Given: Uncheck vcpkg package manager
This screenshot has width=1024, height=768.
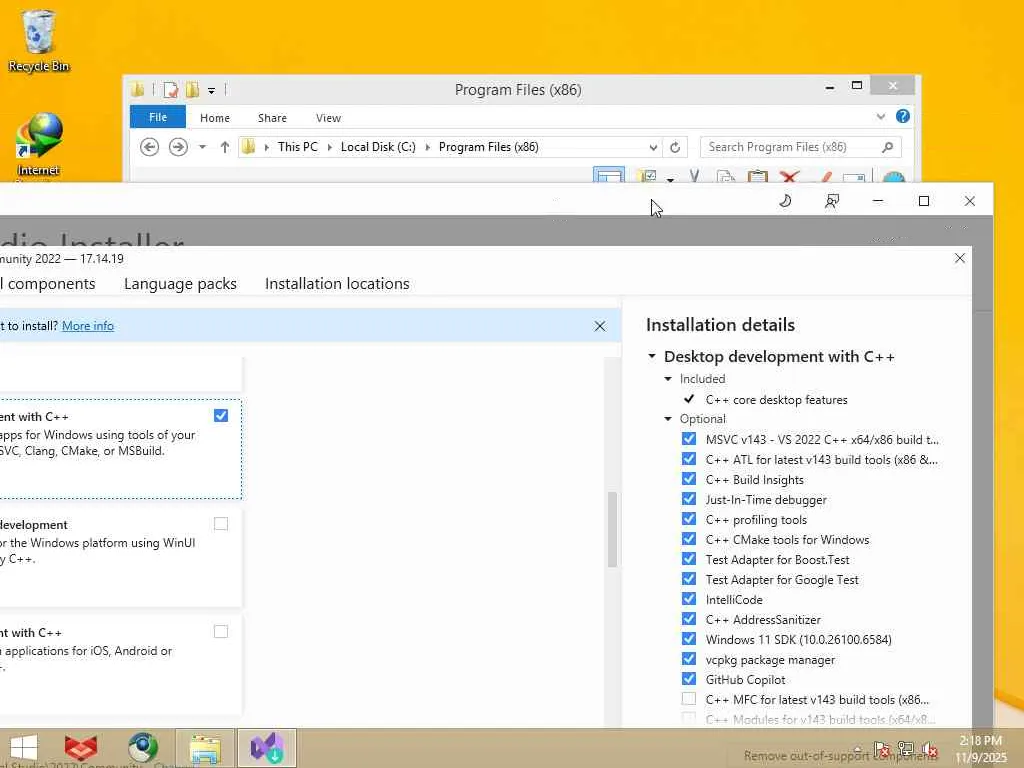Looking at the screenshot, I should pyautogui.click(x=688, y=659).
